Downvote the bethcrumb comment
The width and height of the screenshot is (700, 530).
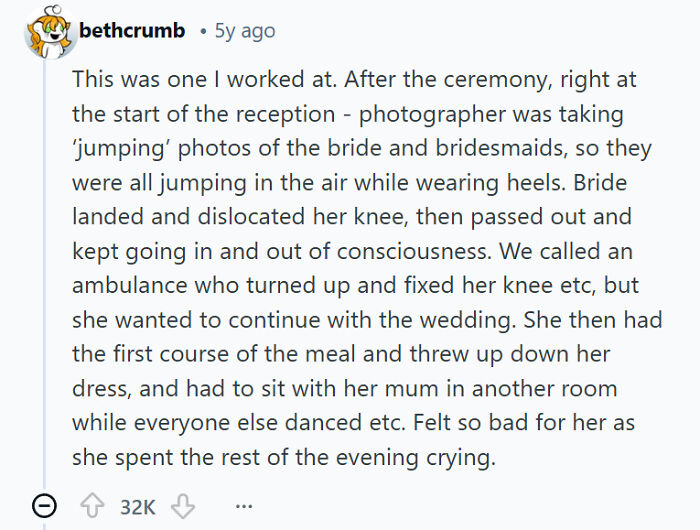tap(183, 507)
